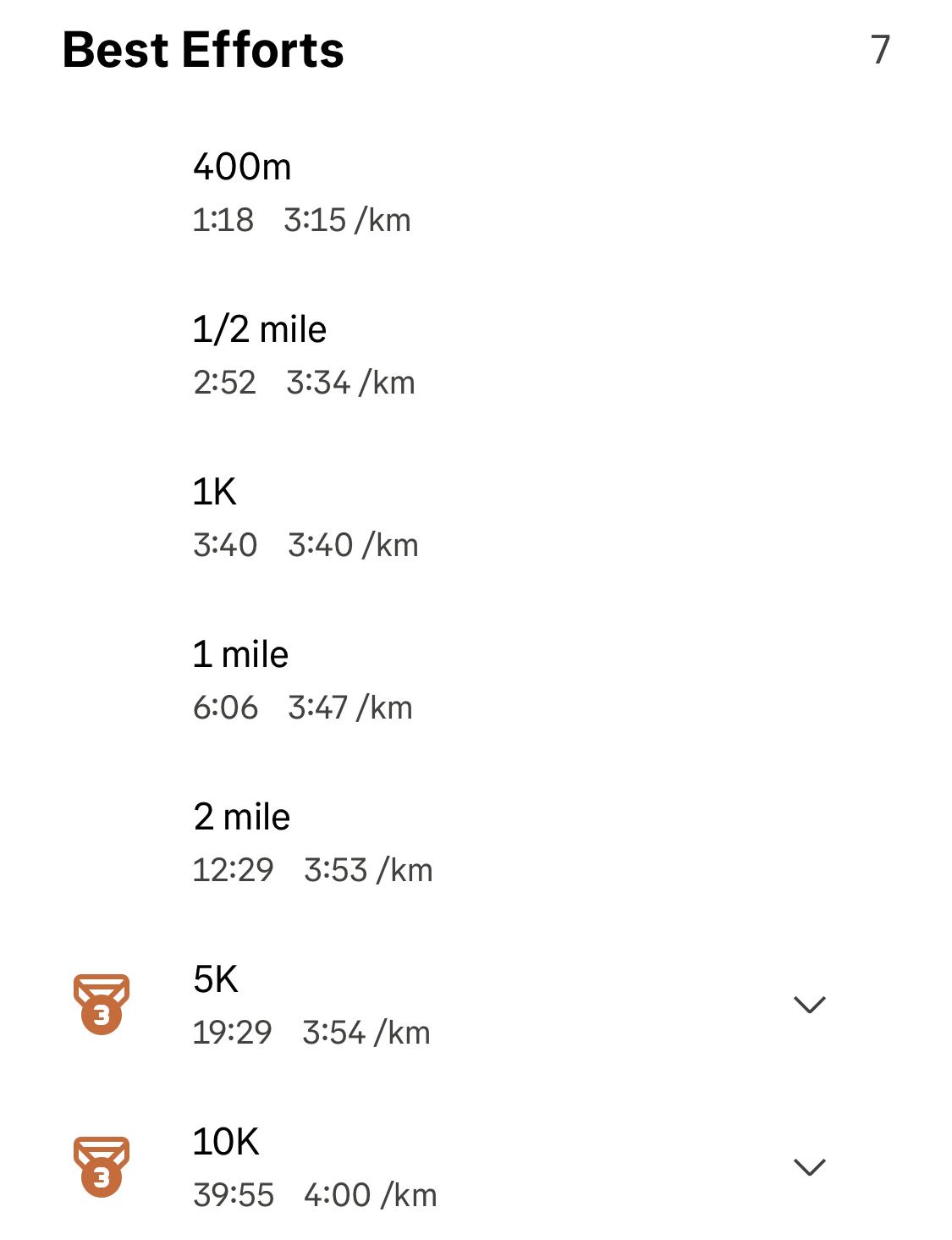This screenshot has width=952, height=1240.
Task: Select the 6:06 mile time
Action: click(x=225, y=708)
